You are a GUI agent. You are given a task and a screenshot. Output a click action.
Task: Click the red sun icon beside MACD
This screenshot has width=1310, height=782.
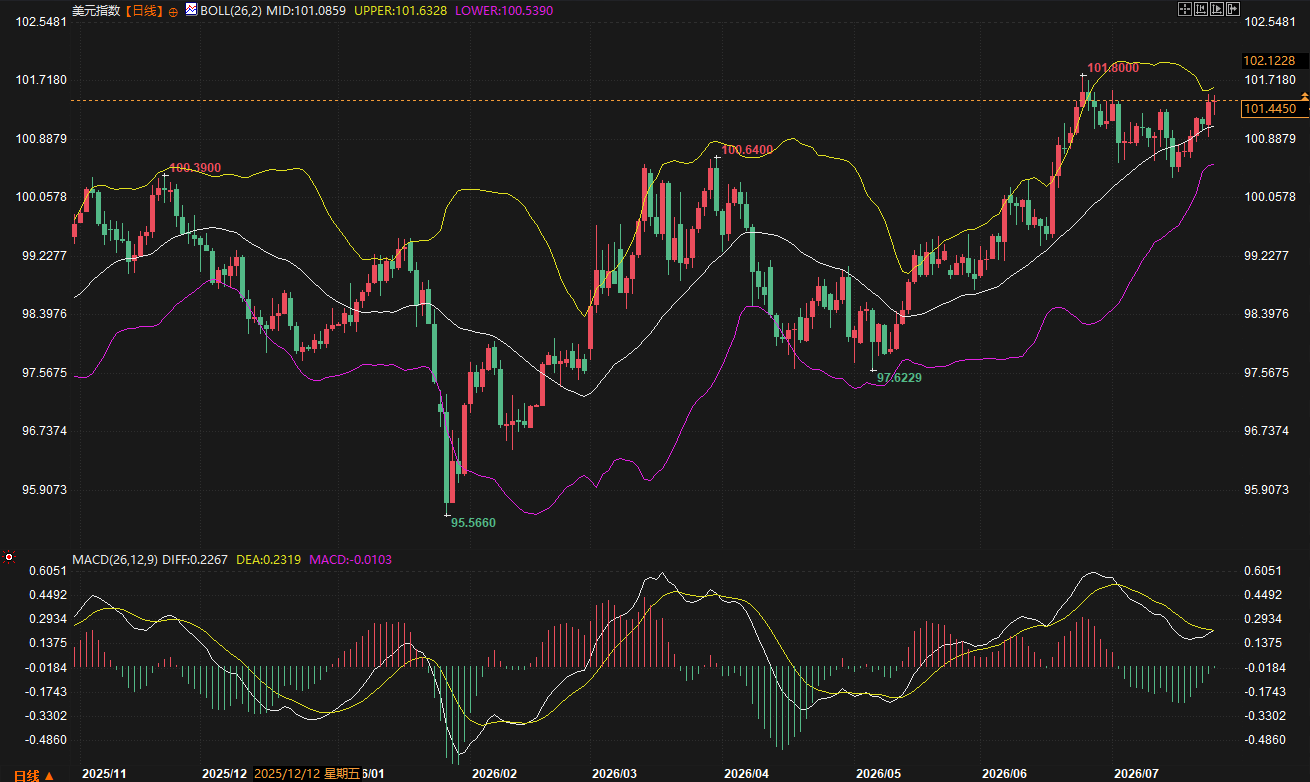click(10, 558)
